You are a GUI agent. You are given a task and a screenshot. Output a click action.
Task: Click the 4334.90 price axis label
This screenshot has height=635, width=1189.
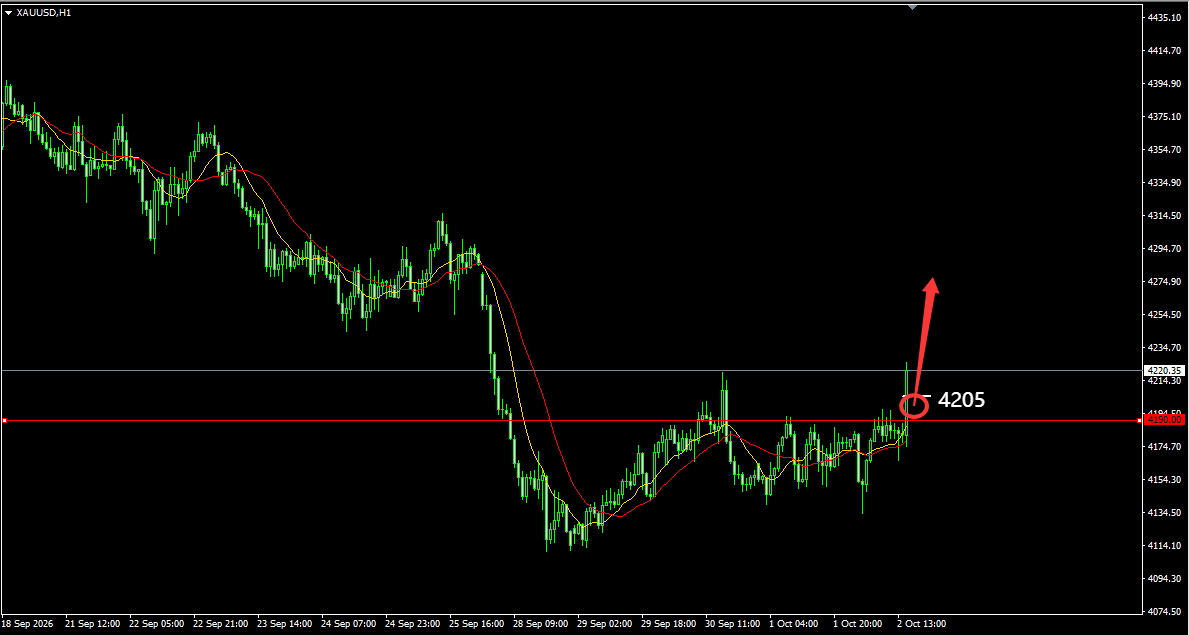[1165, 183]
